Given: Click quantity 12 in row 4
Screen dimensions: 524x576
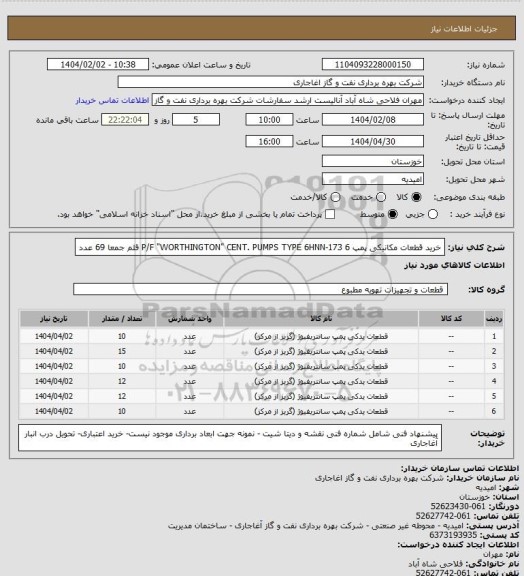Looking at the screenshot, I should click(x=122, y=381).
